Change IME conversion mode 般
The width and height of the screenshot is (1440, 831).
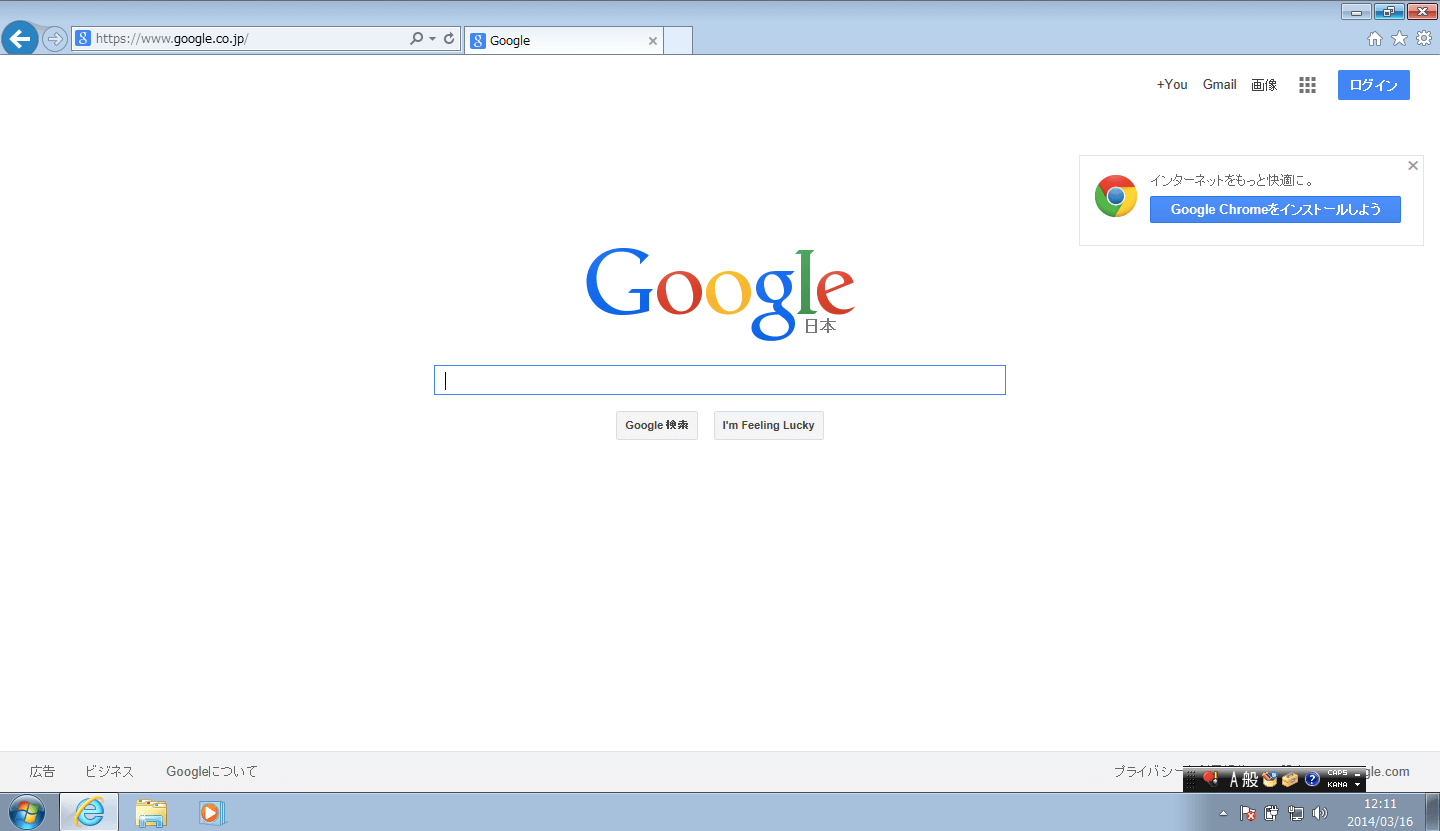1250,780
